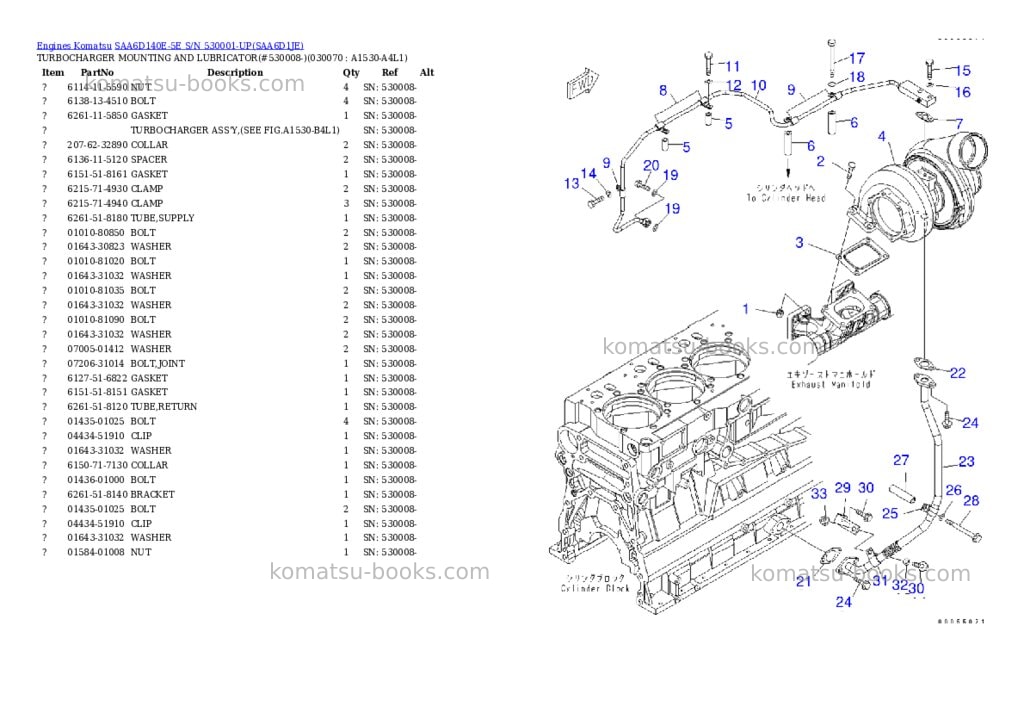Click callout number 11 in diagram
This screenshot has height=725, width=1024.
[x=732, y=67]
